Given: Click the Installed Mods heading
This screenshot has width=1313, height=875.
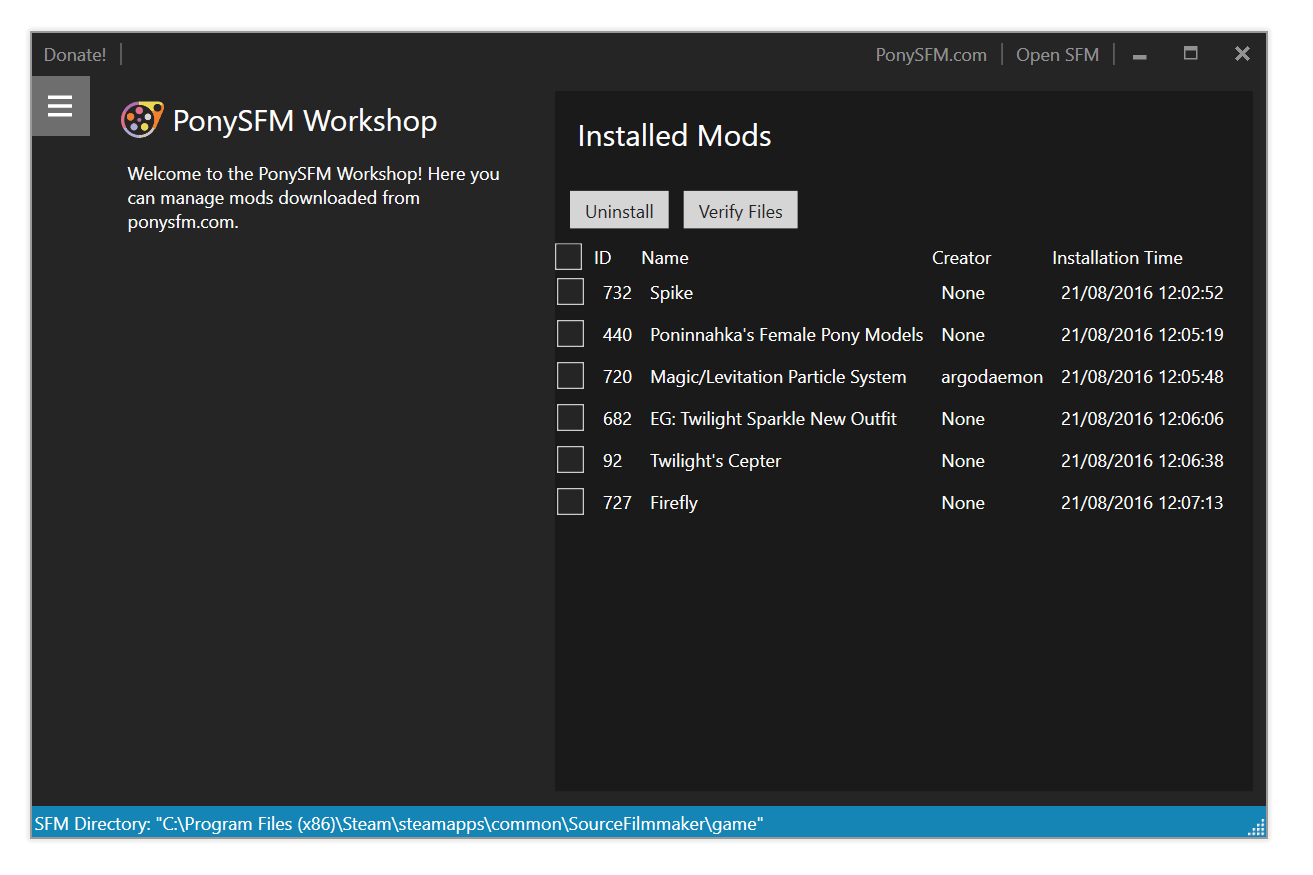Looking at the screenshot, I should [674, 136].
